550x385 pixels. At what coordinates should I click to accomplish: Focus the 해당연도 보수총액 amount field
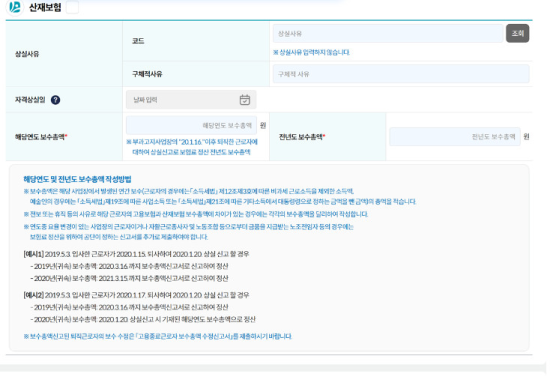click(x=191, y=126)
